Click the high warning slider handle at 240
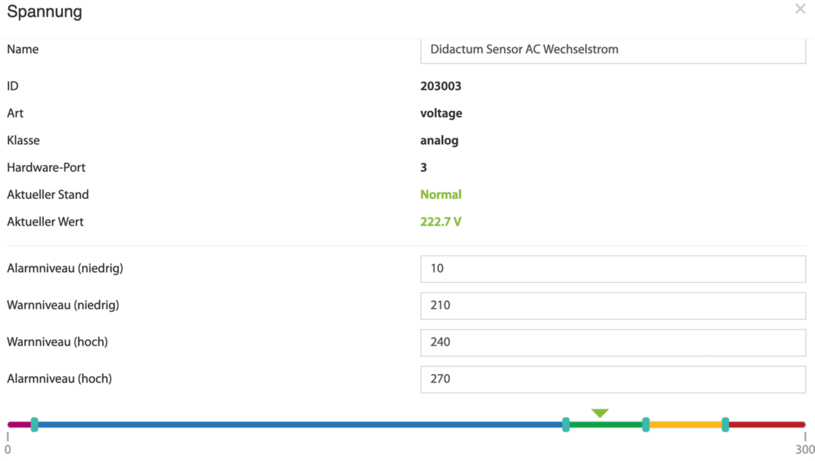Viewport: 815px width, 461px height. pyautogui.click(x=646, y=425)
